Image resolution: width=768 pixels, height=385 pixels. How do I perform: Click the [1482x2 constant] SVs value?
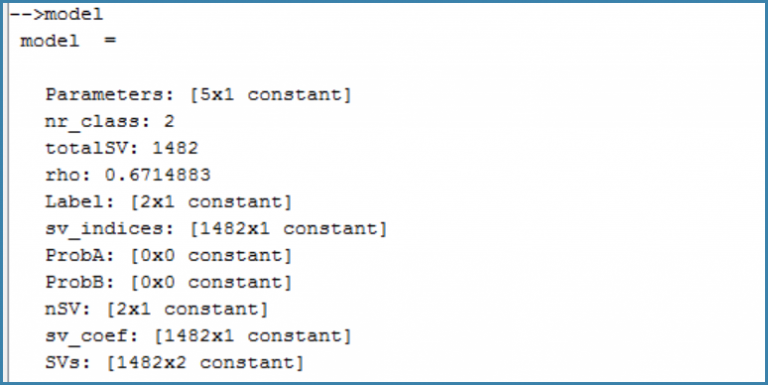point(204,363)
